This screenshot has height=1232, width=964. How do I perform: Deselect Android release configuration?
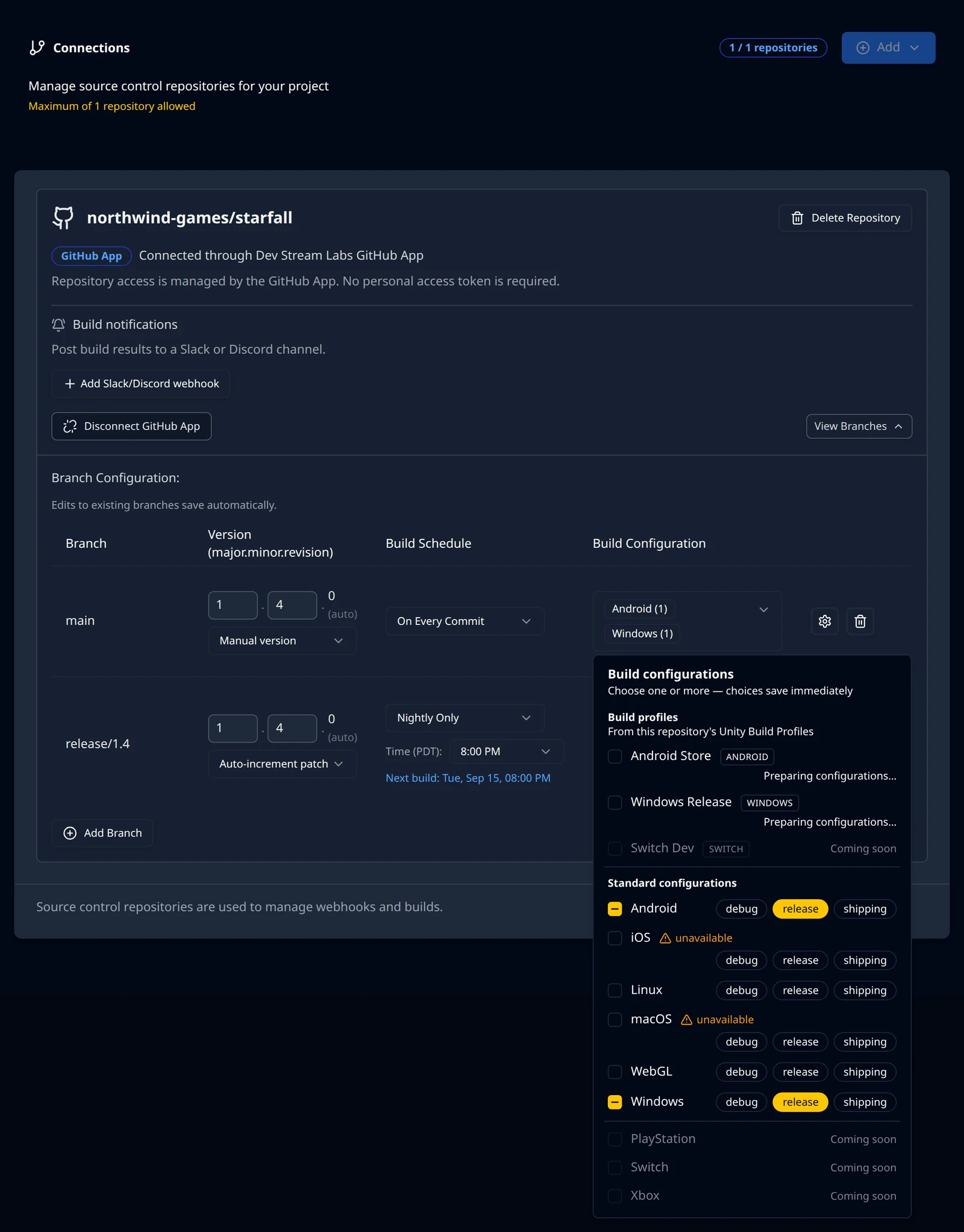pyautogui.click(x=800, y=908)
